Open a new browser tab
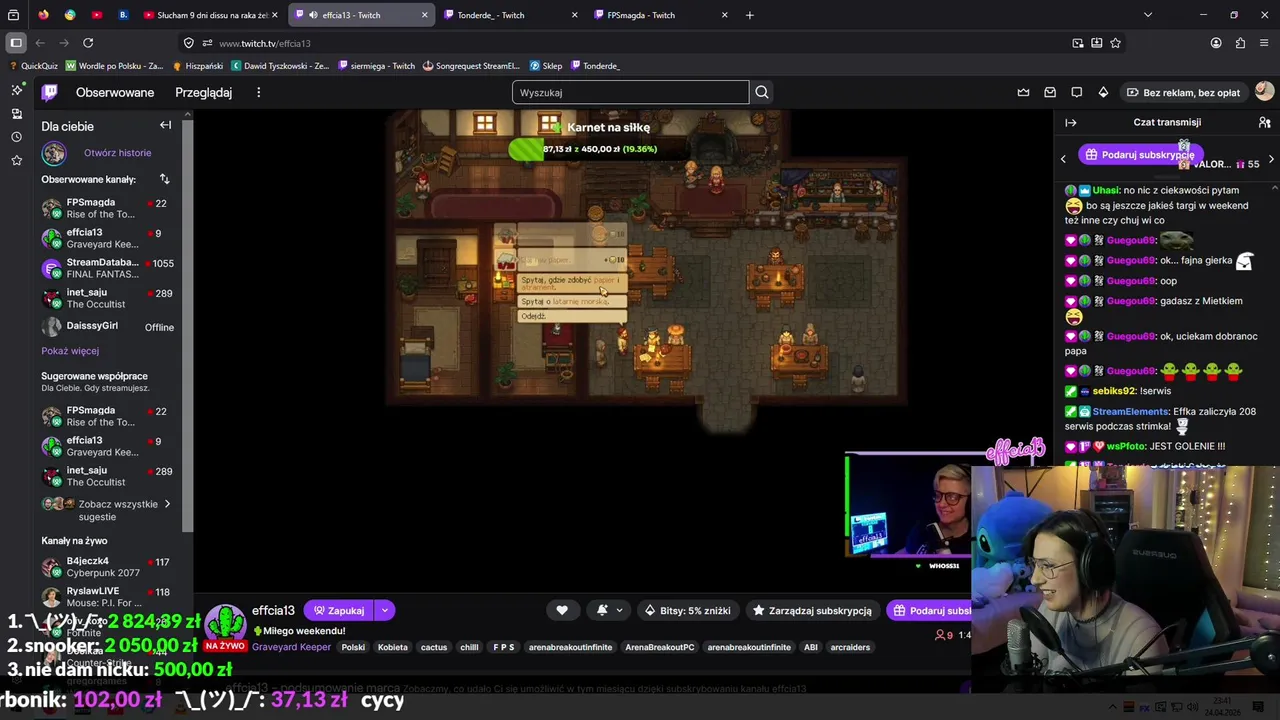1280x720 pixels. [749, 15]
